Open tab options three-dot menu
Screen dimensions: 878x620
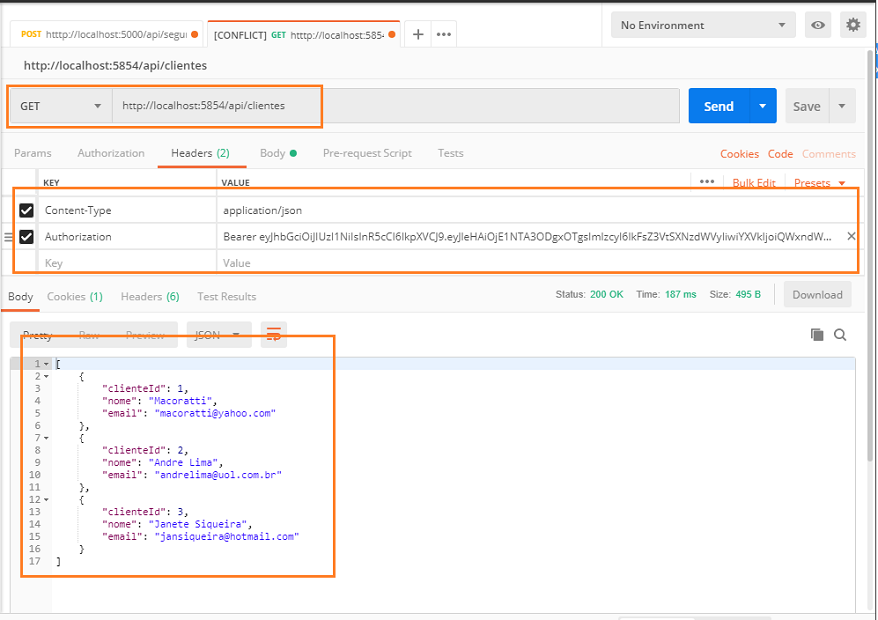[x=444, y=34]
